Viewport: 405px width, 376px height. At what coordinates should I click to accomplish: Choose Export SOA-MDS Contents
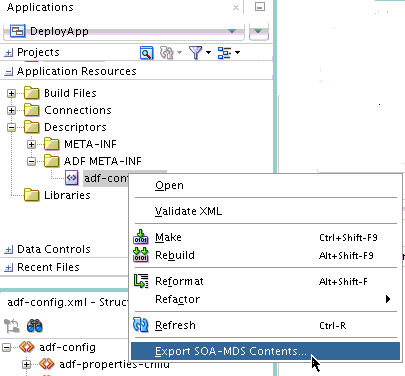pos(265,351)
